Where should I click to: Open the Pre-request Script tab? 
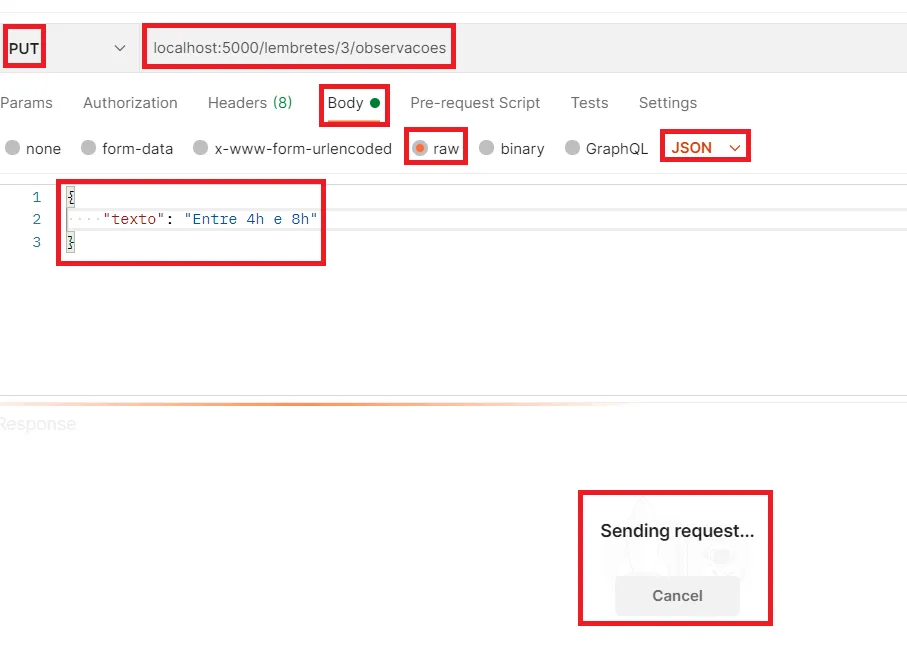tap(475, 103)
